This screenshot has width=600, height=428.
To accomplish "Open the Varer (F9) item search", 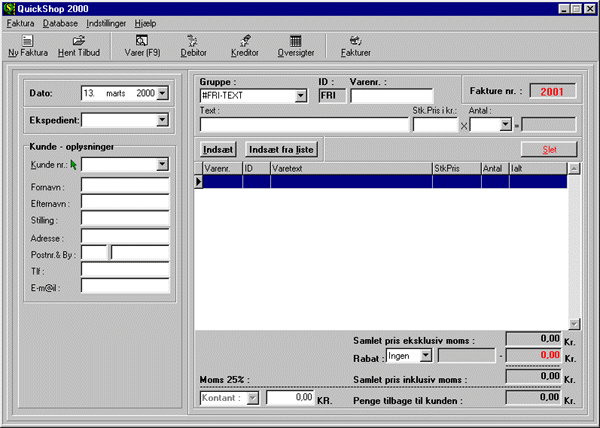I will (142, 46).
